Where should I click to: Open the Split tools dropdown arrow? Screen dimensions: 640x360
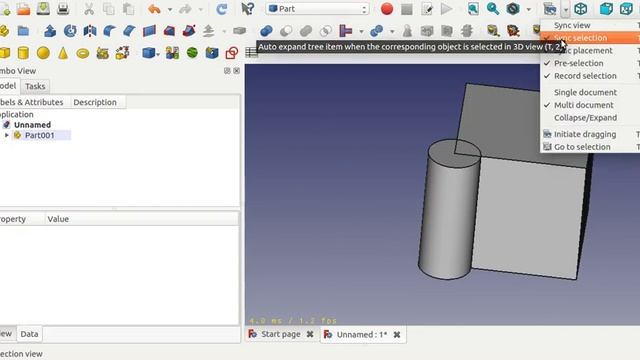392,31
